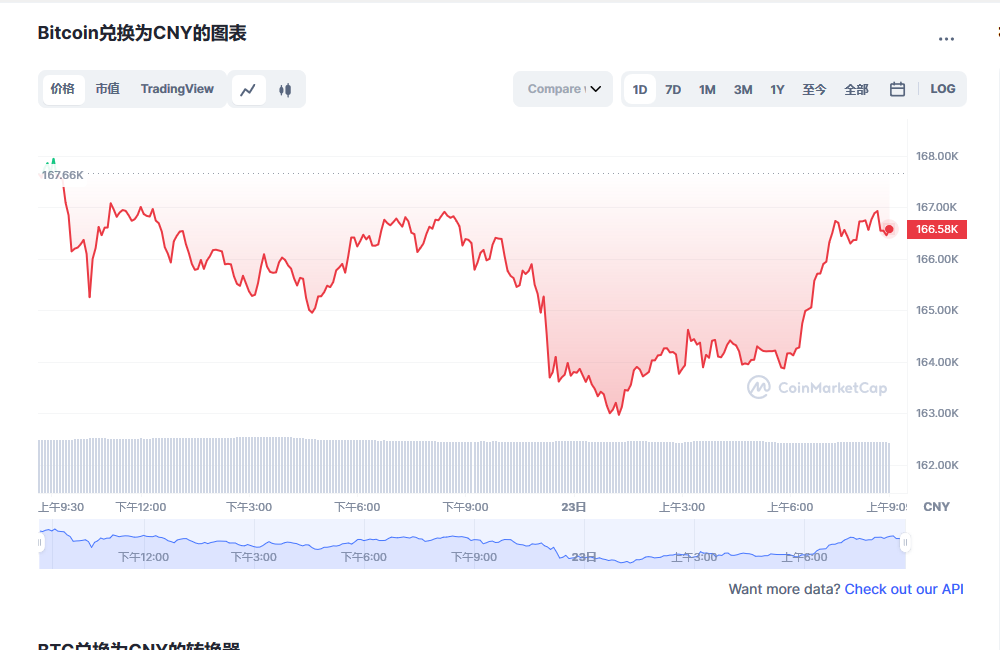Screen dimensions: 1000x650
Task: Click the red current price dot
Action: [889, 229]
